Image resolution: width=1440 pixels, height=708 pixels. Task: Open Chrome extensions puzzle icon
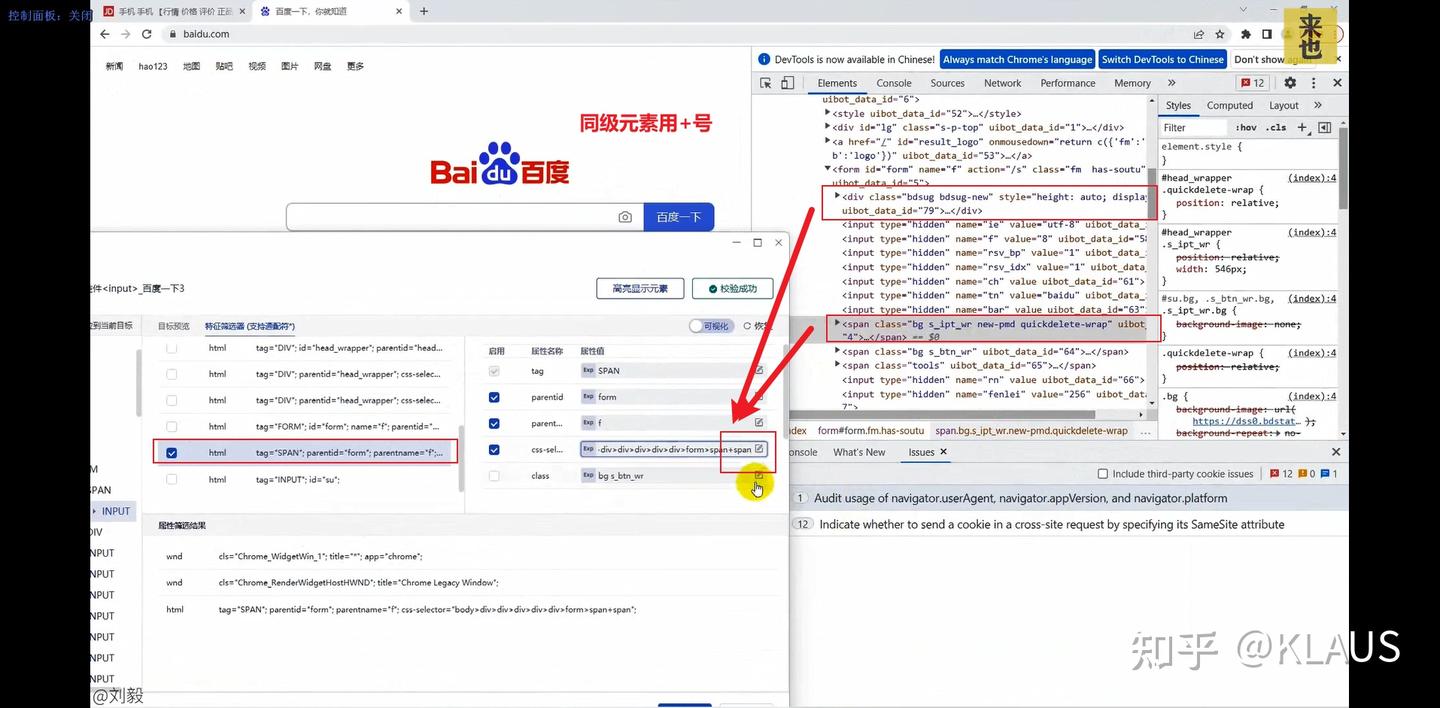1246,34
